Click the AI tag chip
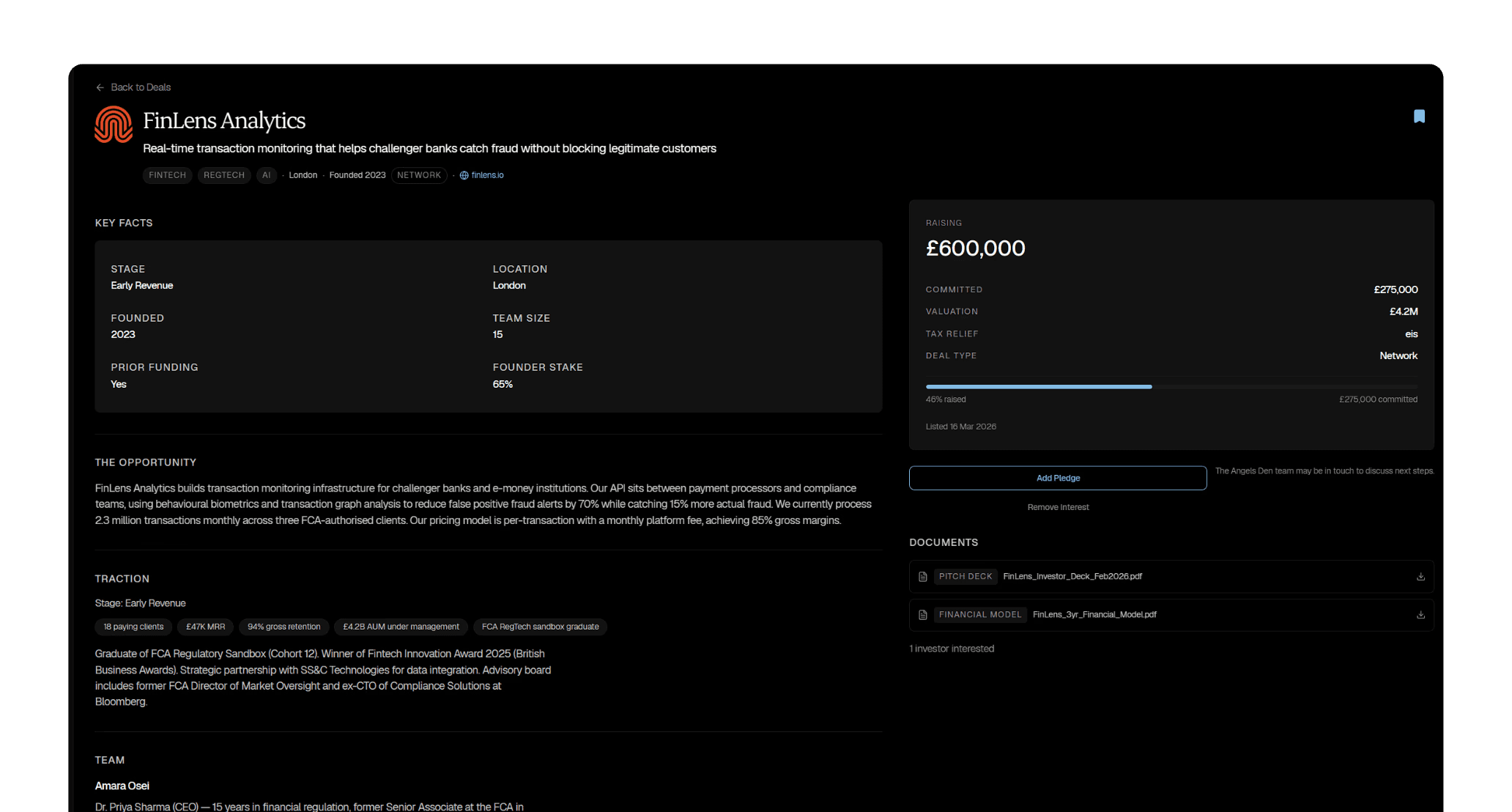The height and width of the screenshot is (812, 1512). pyautogui.click(x=266, y=175)
